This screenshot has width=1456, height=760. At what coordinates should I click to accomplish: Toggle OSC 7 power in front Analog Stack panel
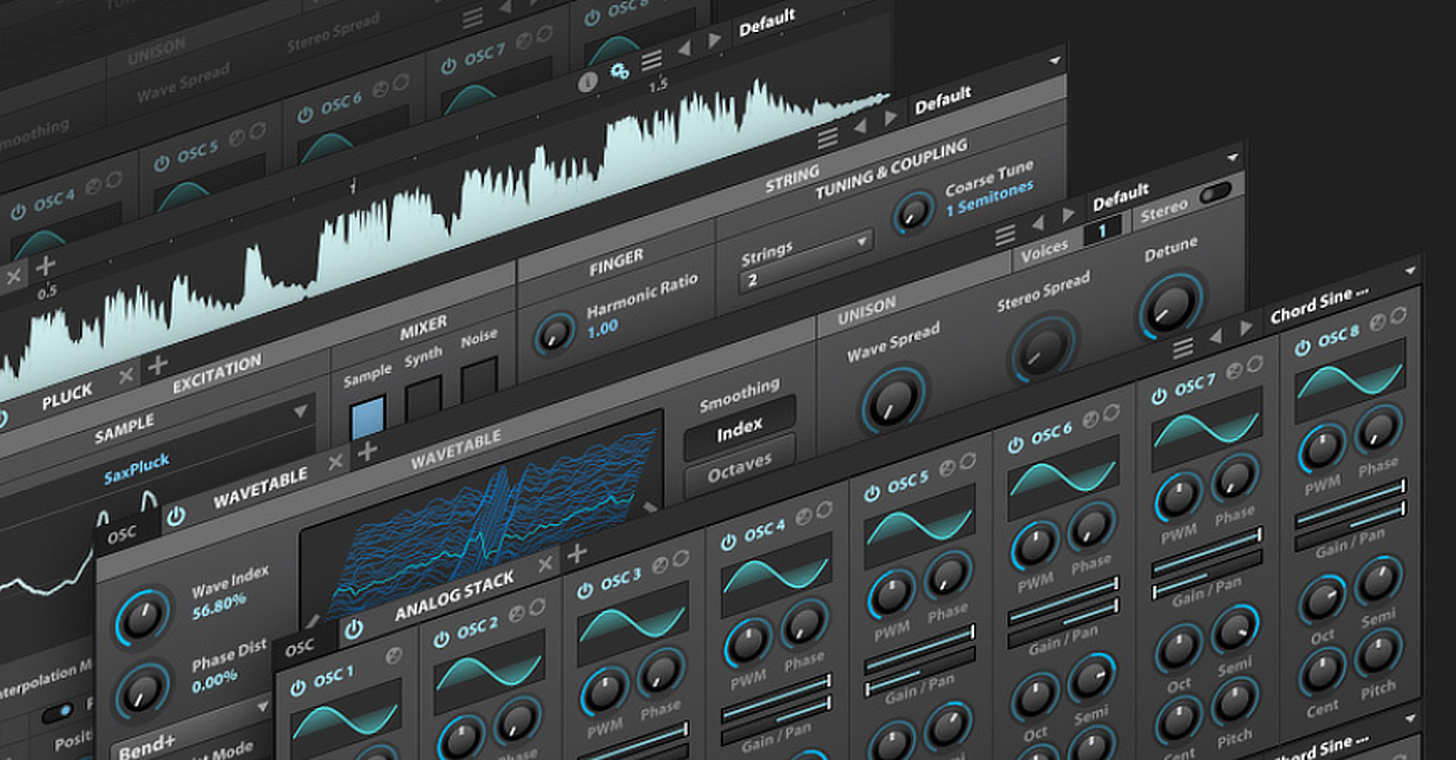click(1159, 397)
